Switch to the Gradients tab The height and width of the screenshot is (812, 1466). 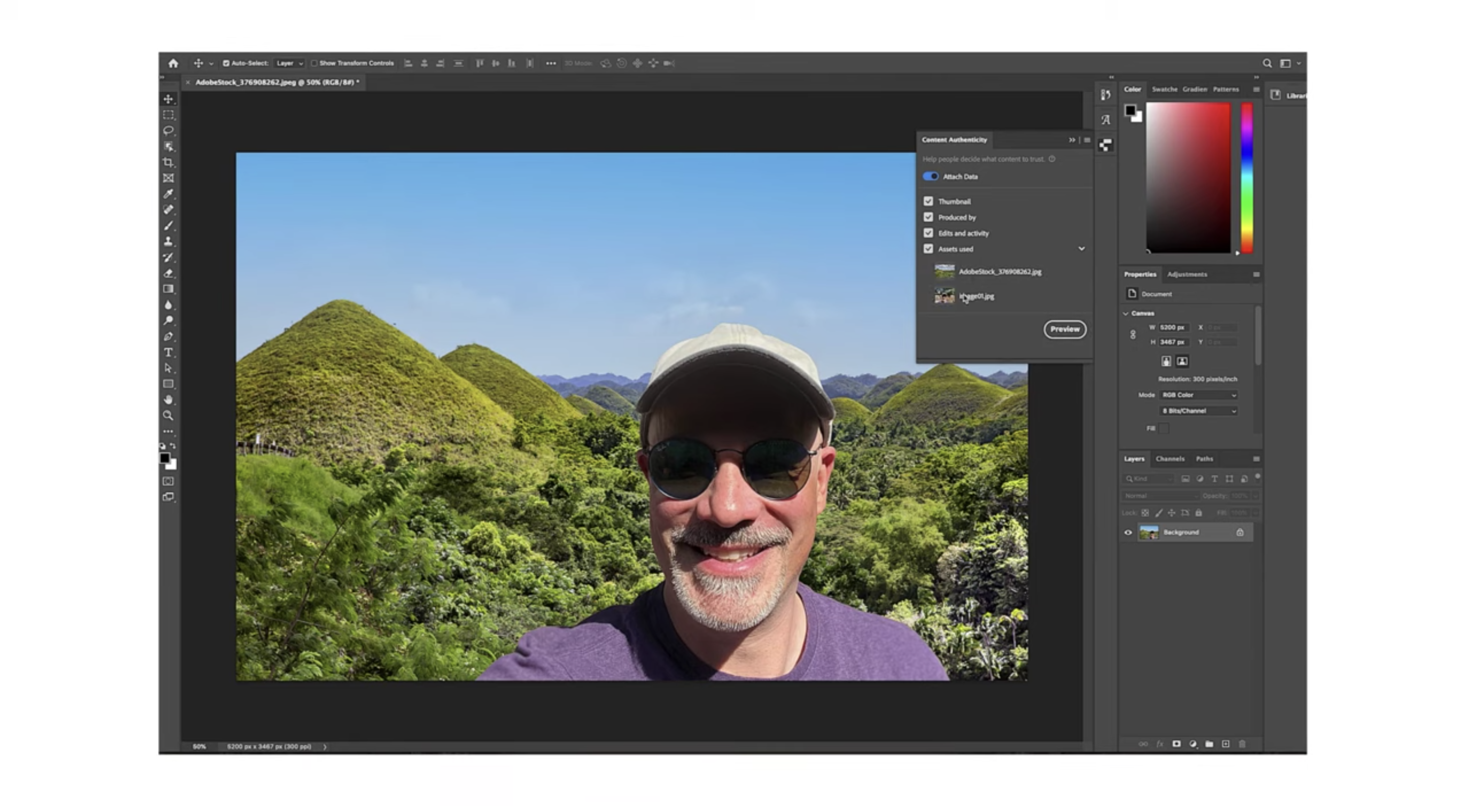[x=1195, y=89]
